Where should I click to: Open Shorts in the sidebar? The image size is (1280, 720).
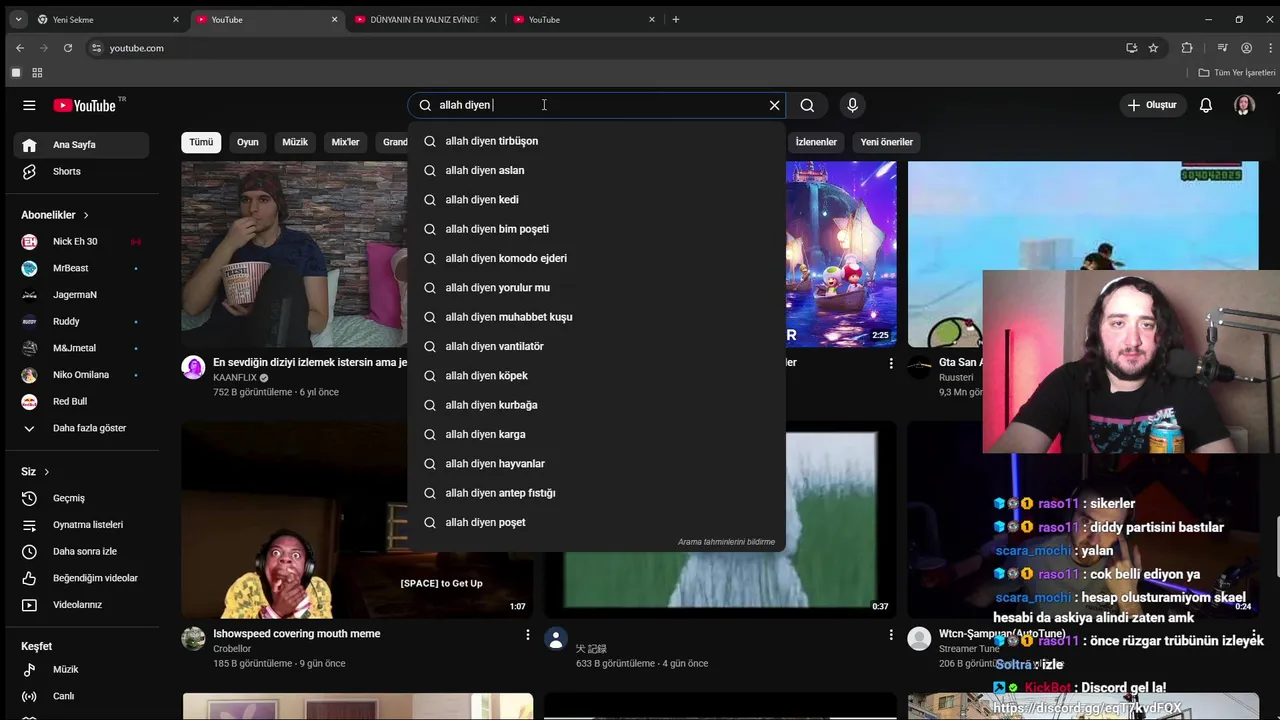click(x=81, y=171)
